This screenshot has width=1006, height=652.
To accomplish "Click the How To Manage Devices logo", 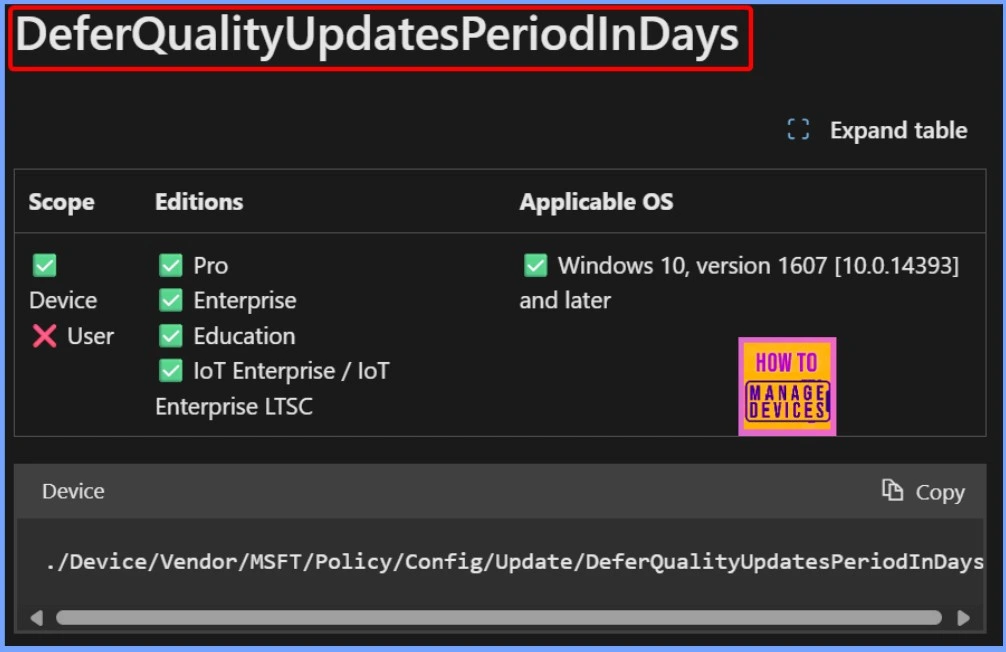I will click(x=787, y=386).
